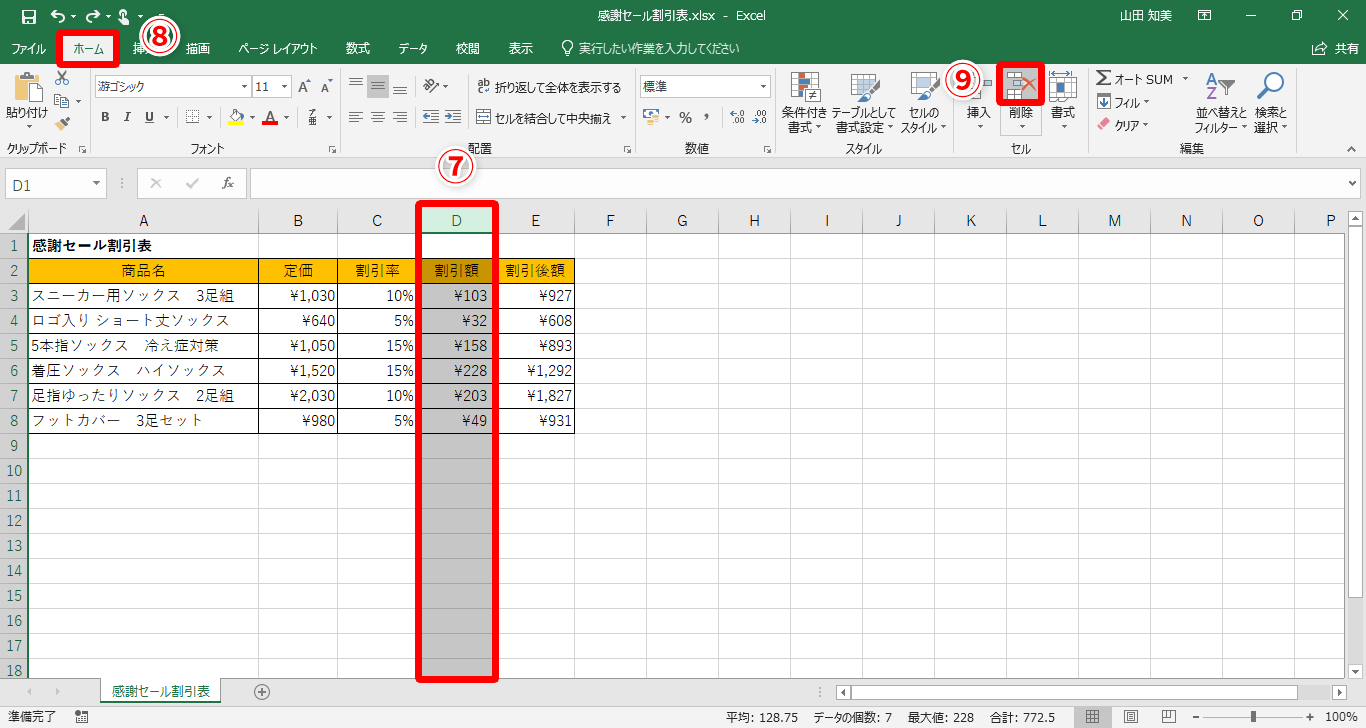This screenshot has height=728, width=1366.
Task: Apply fill color with the paint bucket
Action: coord(236,117)
